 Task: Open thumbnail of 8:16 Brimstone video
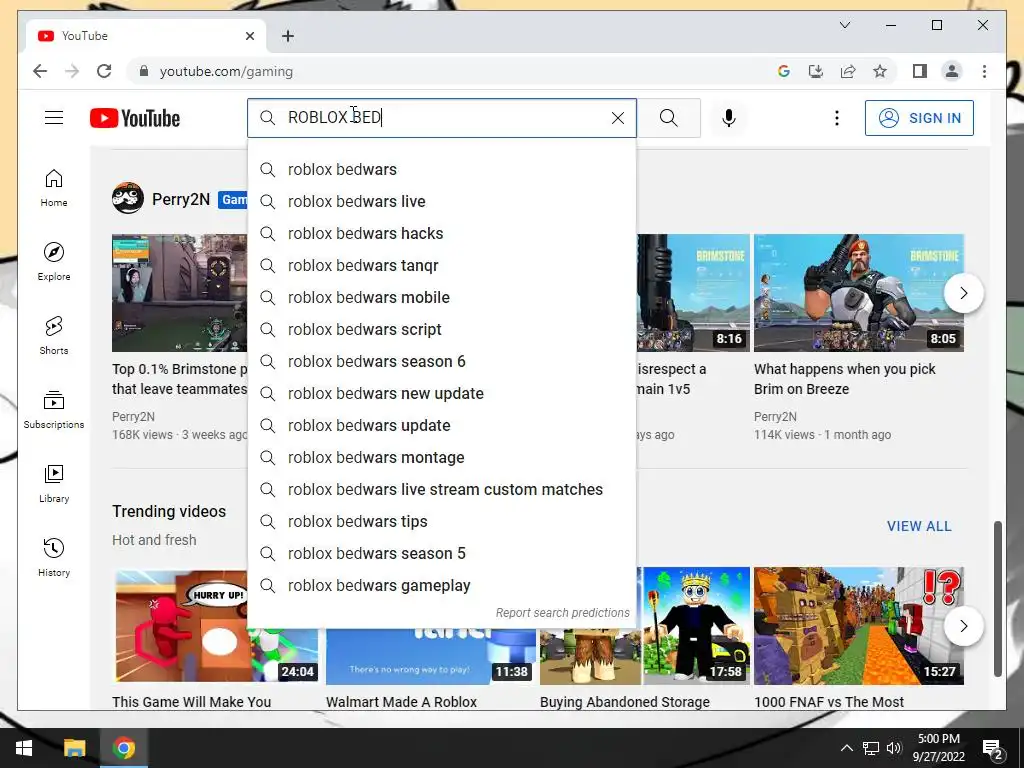pyautogui.click(x=693, y=293)
